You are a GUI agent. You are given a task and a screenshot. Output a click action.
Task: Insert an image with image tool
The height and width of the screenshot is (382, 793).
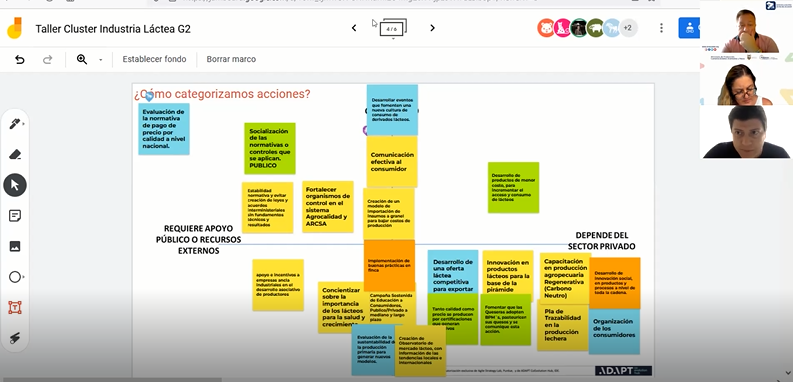pos(15,246)
